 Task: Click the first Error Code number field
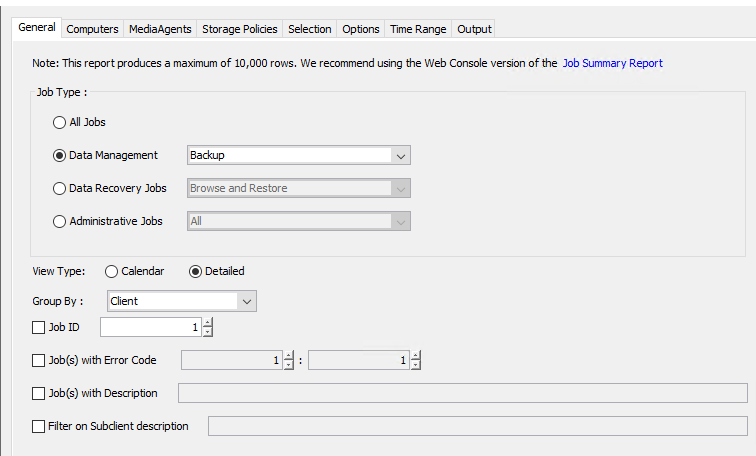(232, 360)
